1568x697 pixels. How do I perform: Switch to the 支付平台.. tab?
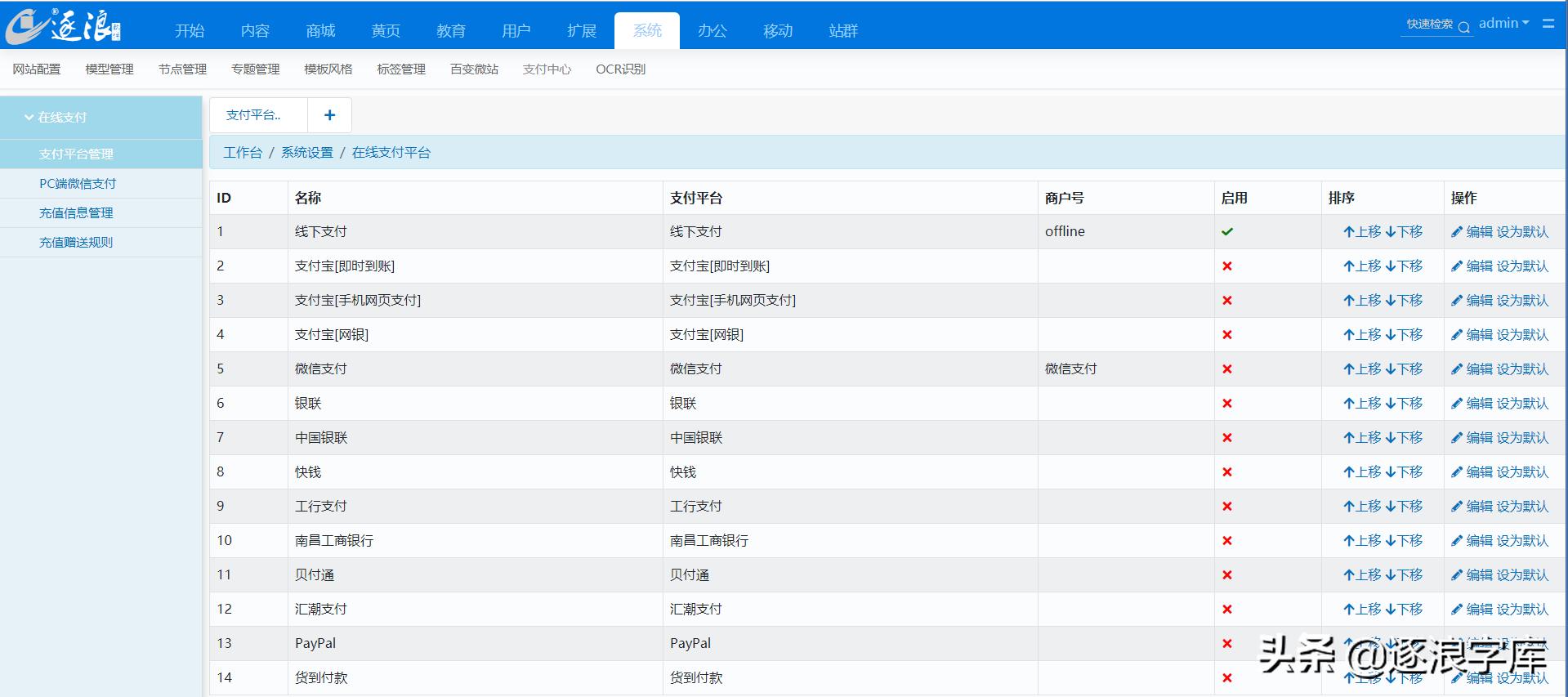[x=258, y=115]
